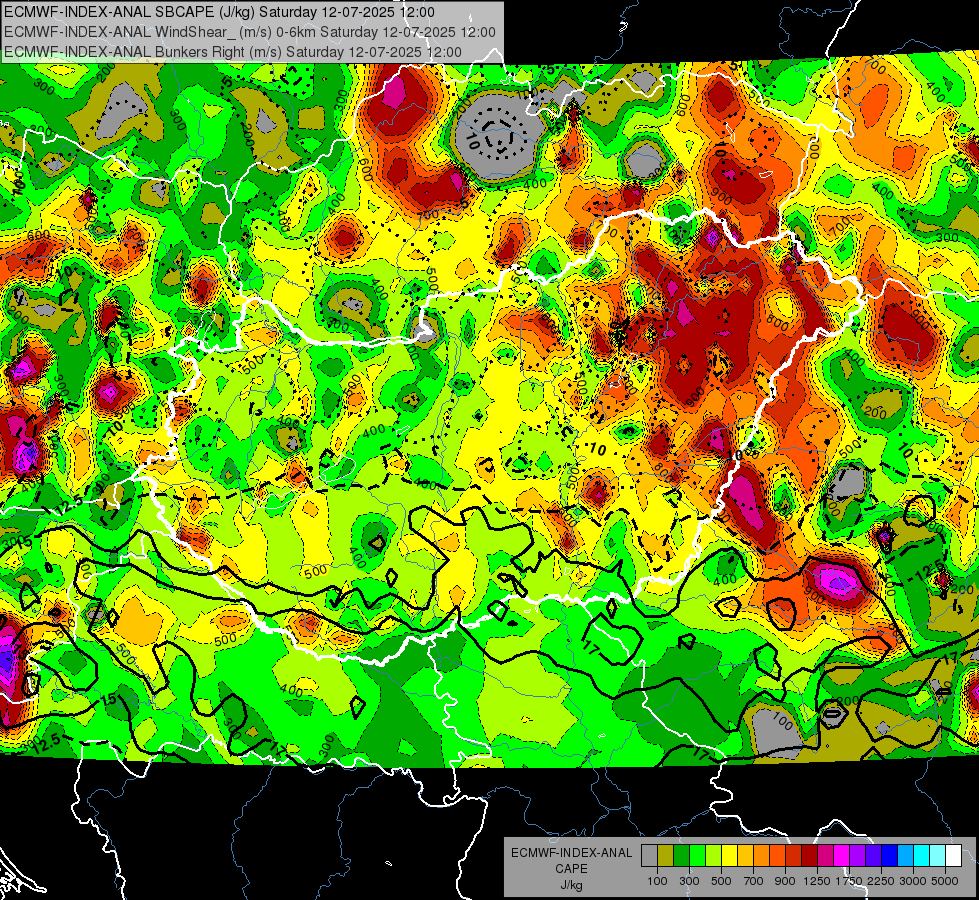979x900 pixels.
Task: Click the J/kg unit in the legend
Action: 571,885
